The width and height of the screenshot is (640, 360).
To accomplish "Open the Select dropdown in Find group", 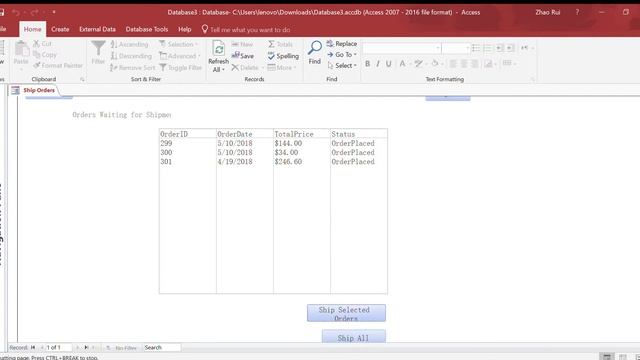I will coord(342,65).
